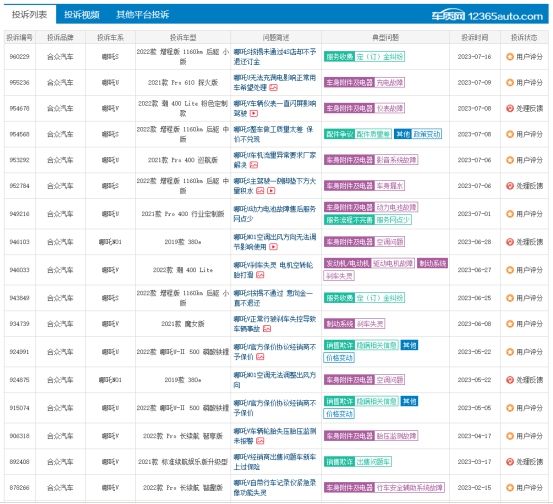Open the 哪吒V车辆仪表一直闪屏 complaint link
The image size is (553, 504).
[x=274, y=108]
